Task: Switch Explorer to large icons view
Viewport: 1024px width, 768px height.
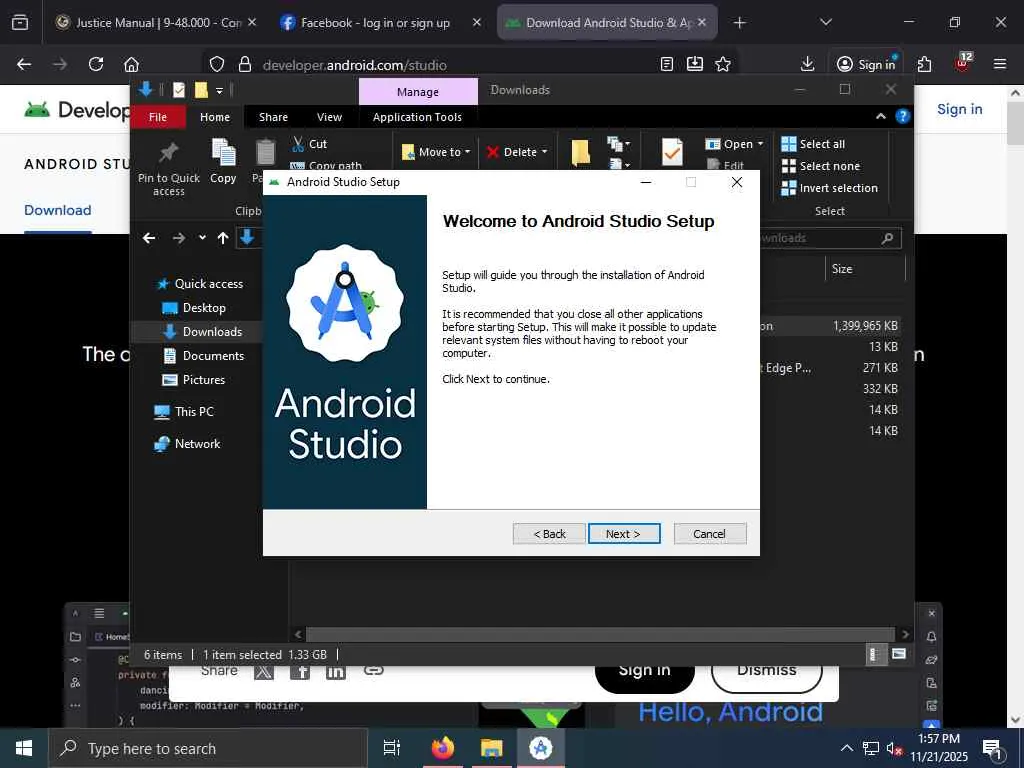Action: point(899,654)
